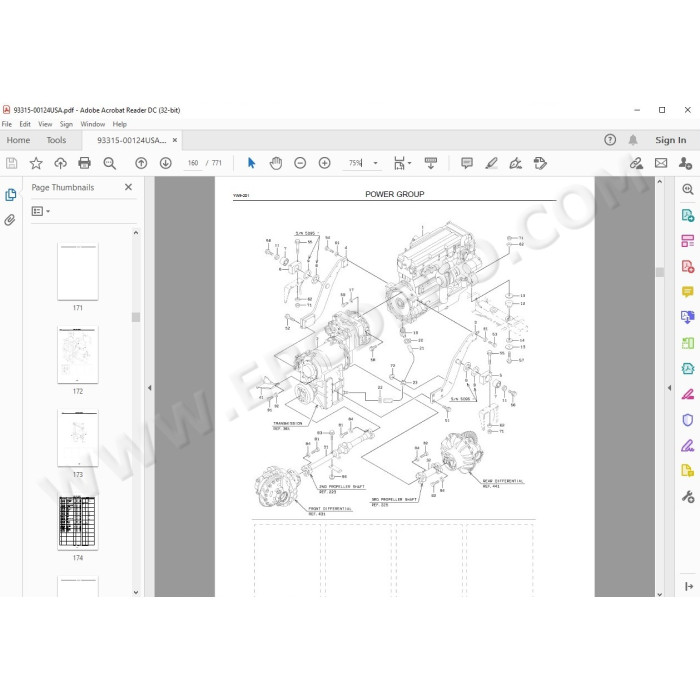Collapse the left navigation pane arrow
This screenshot has width=700, height=700.
pos(150,388)
